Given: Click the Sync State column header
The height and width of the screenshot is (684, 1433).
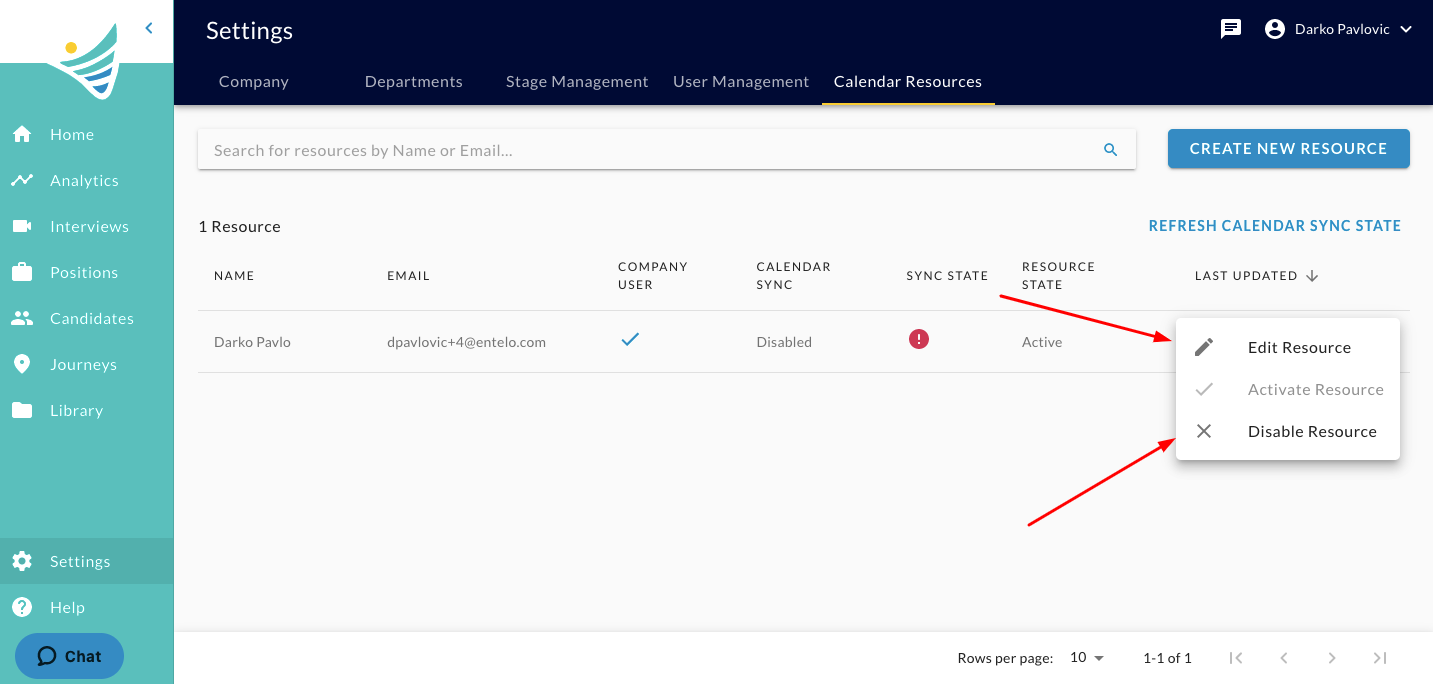Looking at the screenshot, I should pos(947,276).
